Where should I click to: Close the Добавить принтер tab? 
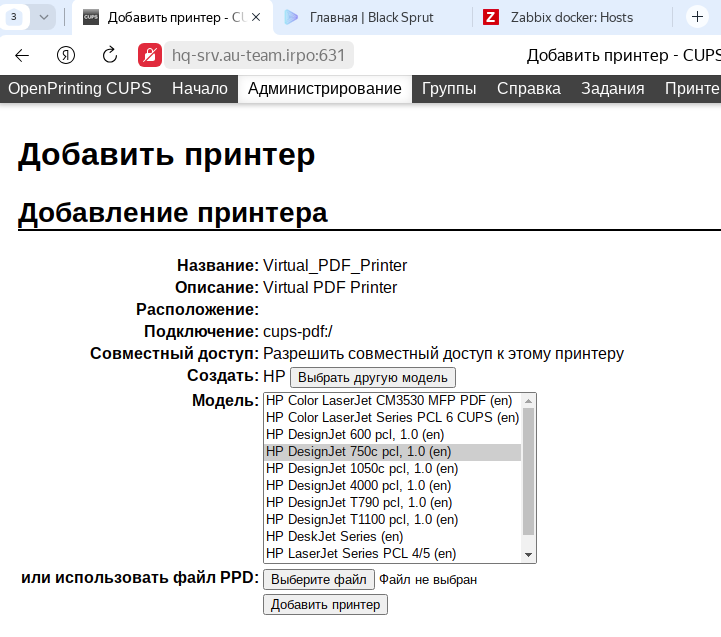click(256, 17)
